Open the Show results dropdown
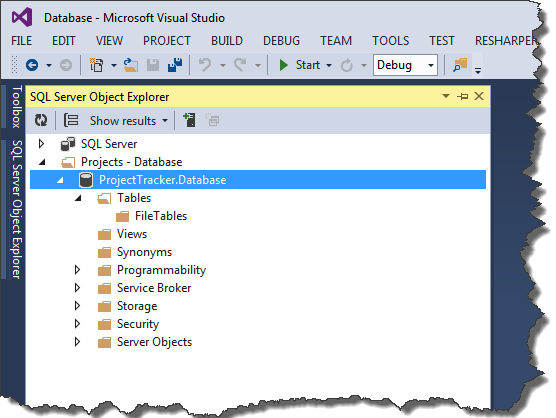Image resolution: width=556 pixels, height=418 pixels. (129, 121)
